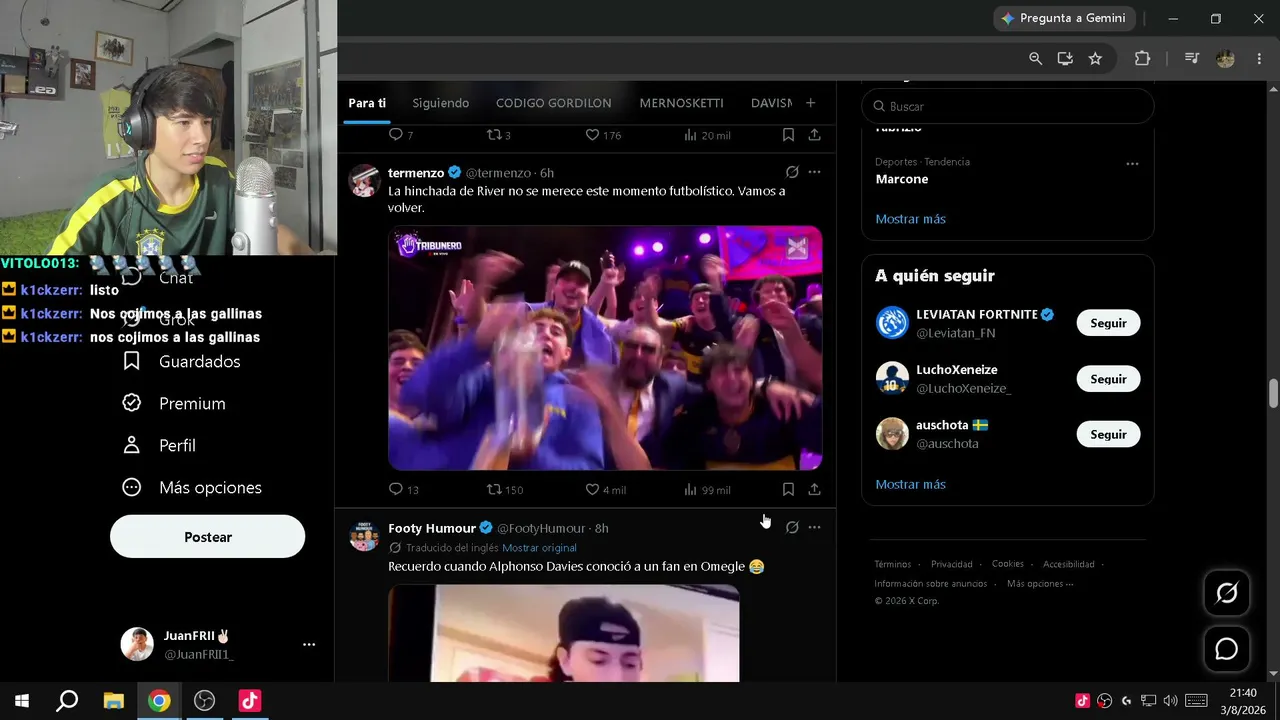The image size is (1280, 720).
Task: Reply to termenzo's post with 13 replies
Action: [x=404, y=490]
